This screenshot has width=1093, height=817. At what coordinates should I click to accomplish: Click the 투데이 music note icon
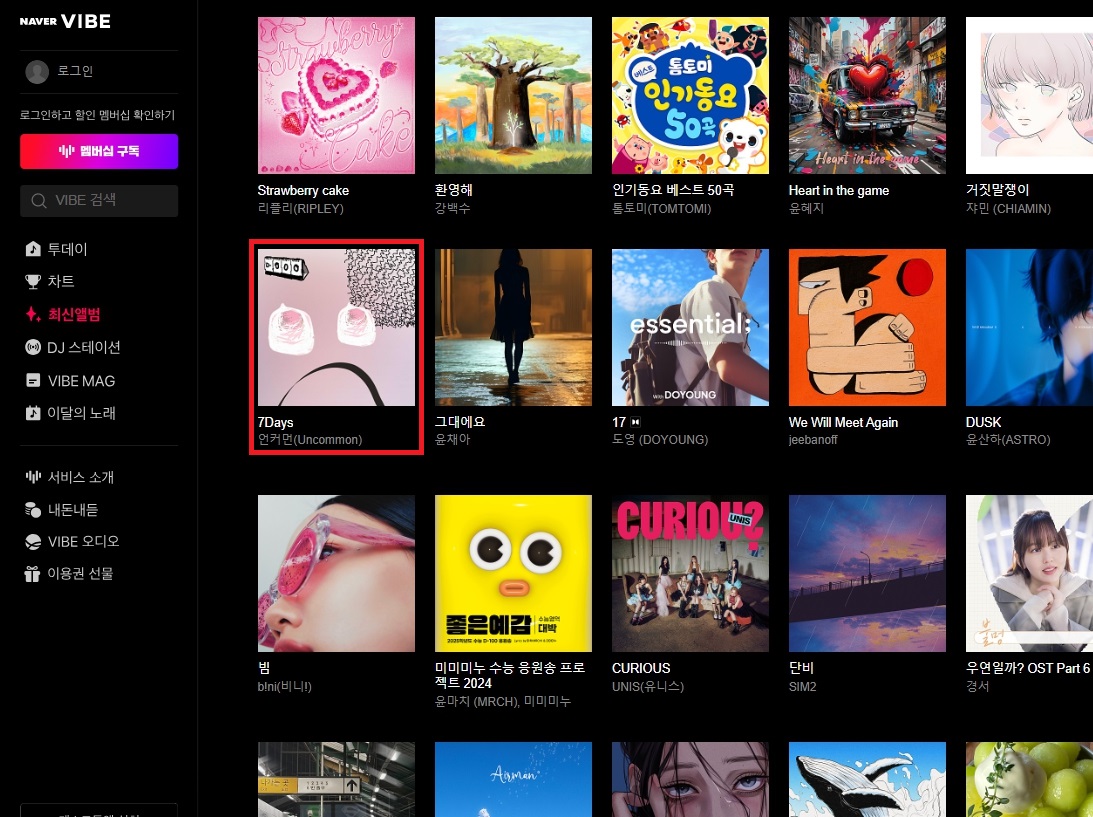click(33, 249)
